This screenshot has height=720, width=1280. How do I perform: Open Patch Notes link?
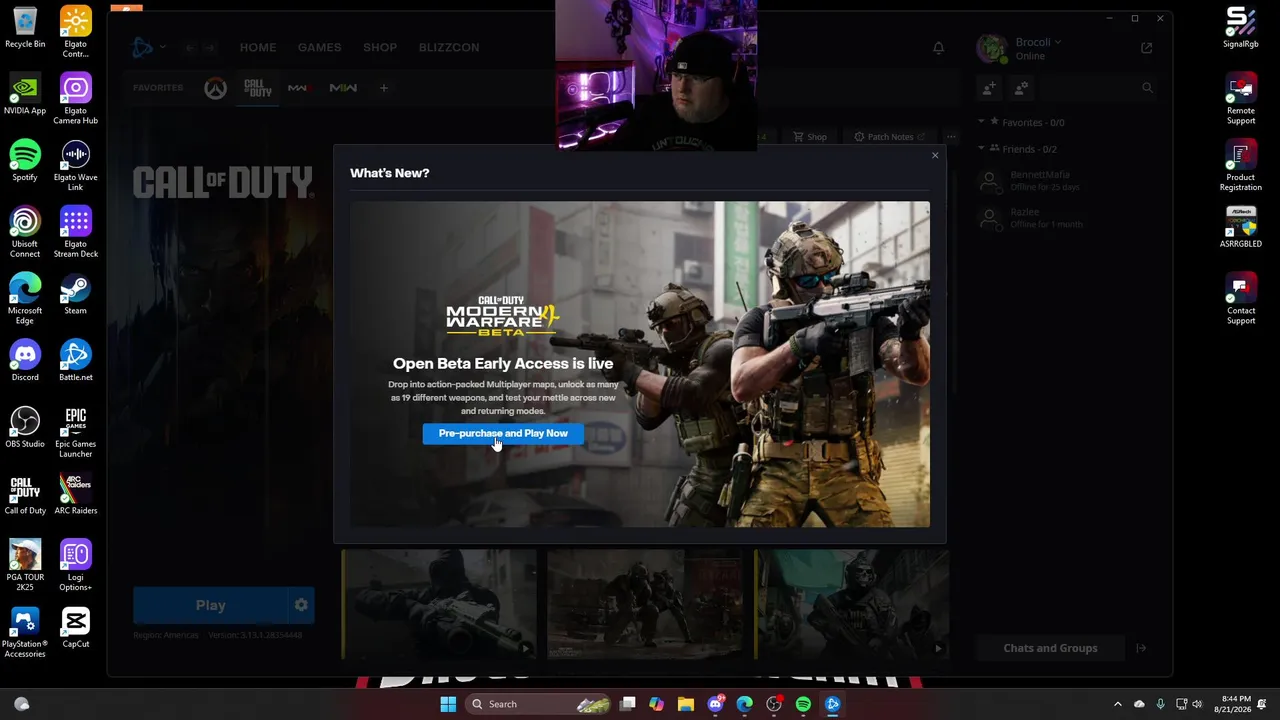(890, 137)
